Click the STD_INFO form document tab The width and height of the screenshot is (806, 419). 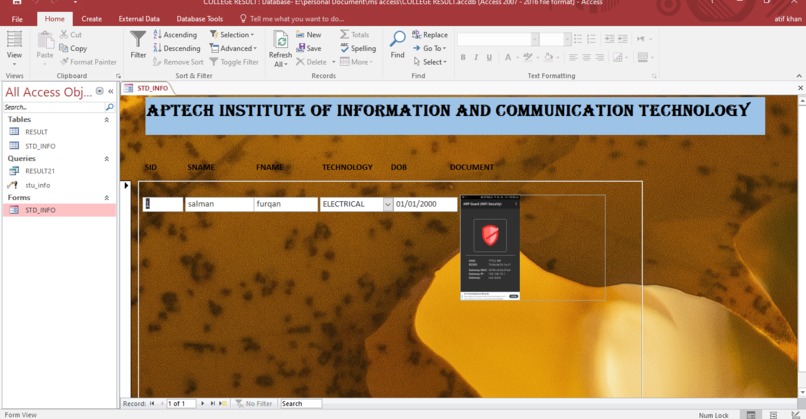[x=148, y=88]
